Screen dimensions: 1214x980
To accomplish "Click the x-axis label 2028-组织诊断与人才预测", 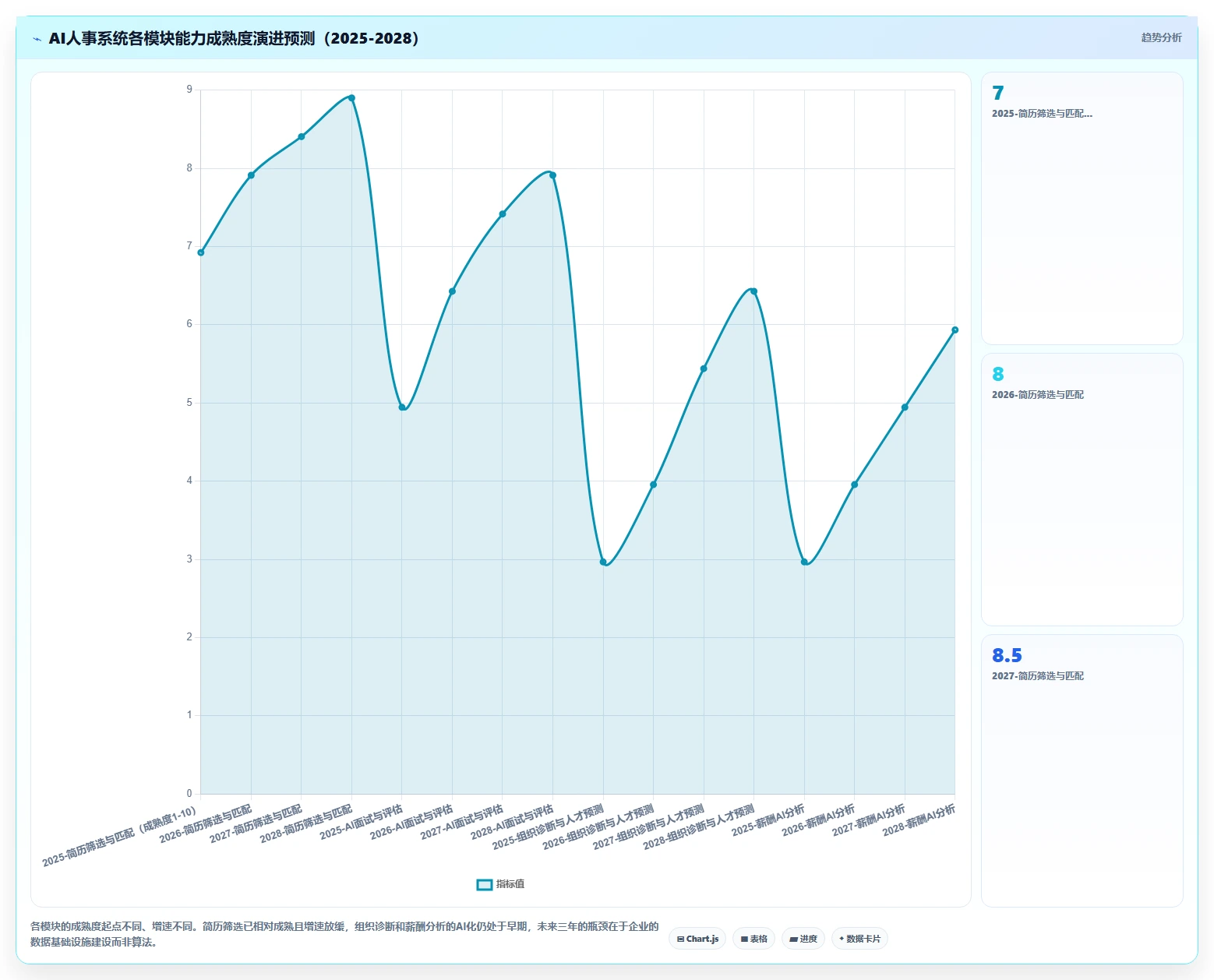I will point(699,827).
